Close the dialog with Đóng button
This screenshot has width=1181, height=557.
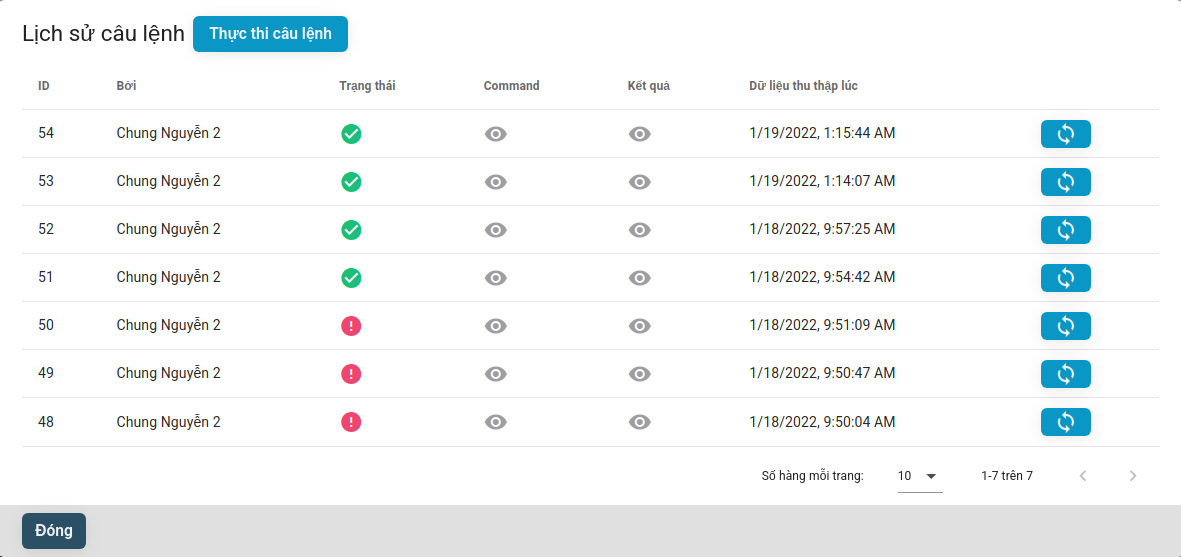pos(54,531)
